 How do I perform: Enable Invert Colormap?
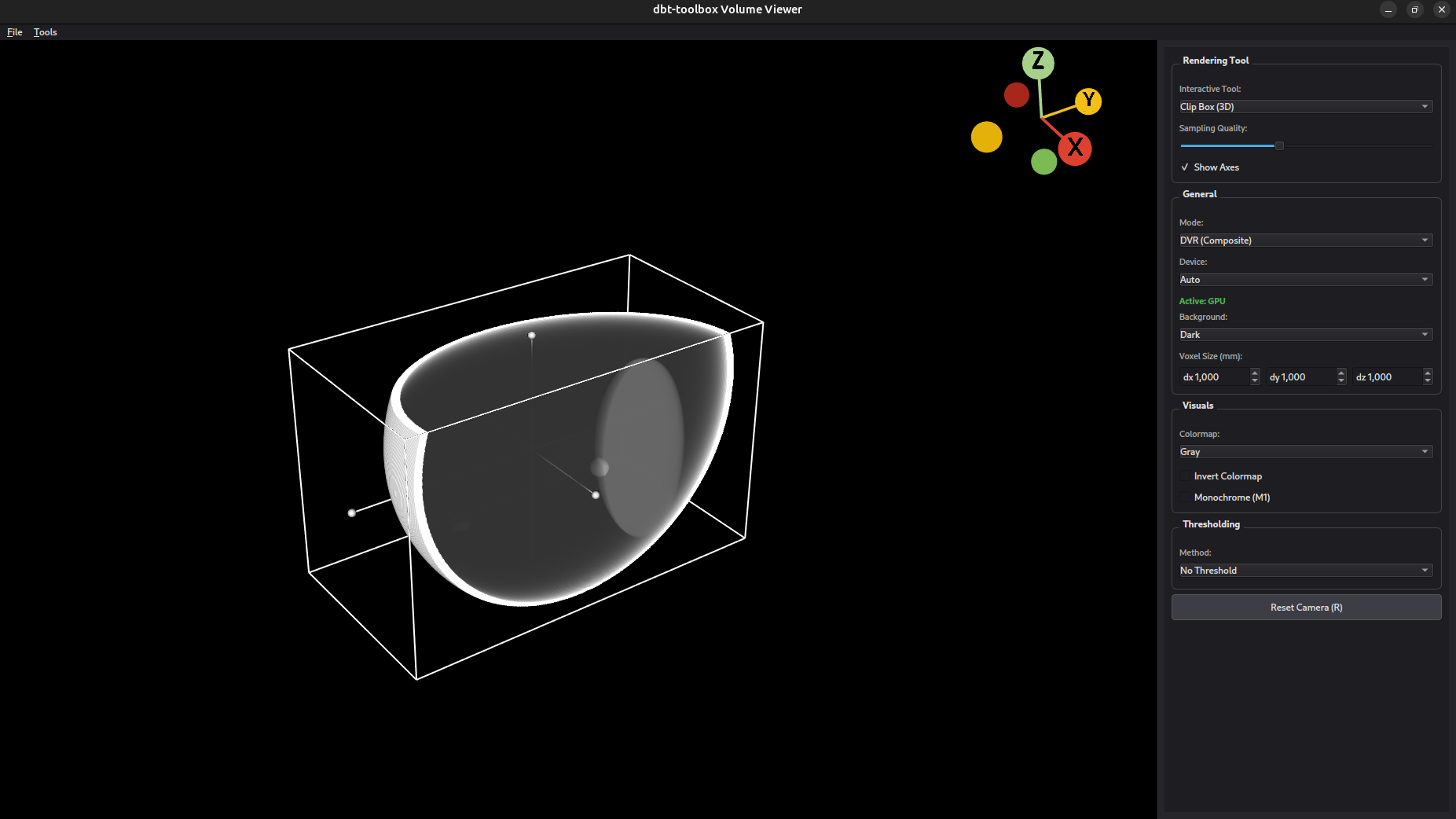click(x=1185, y=476)
